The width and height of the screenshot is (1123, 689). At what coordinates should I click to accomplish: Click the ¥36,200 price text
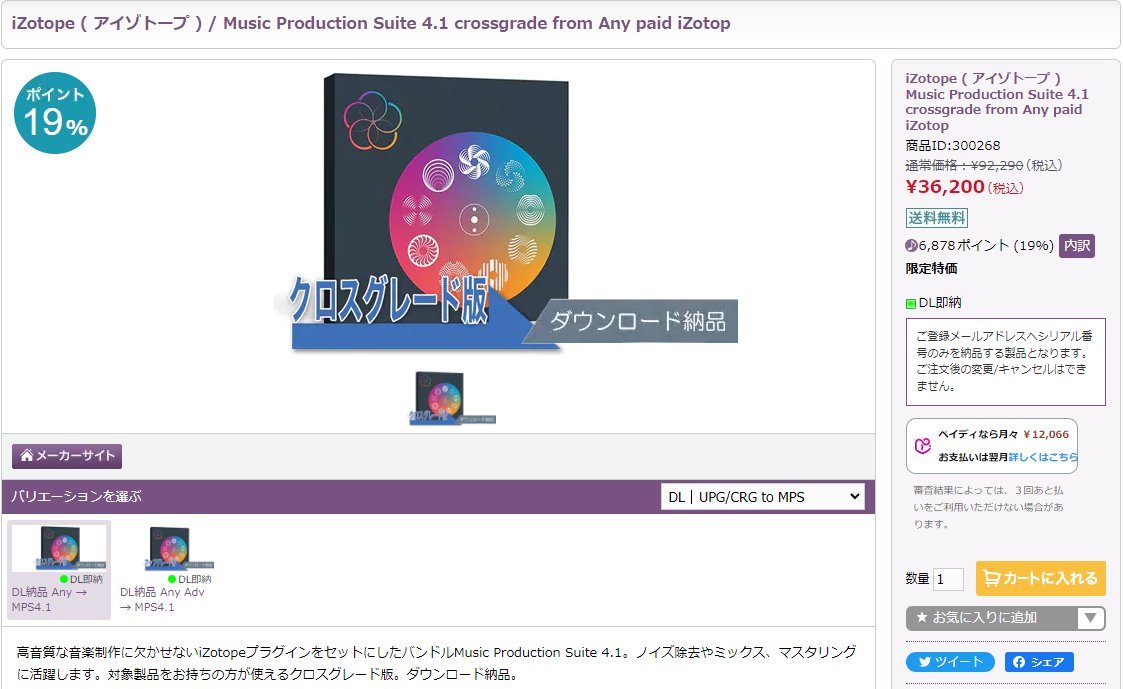[x=945, y=187]
